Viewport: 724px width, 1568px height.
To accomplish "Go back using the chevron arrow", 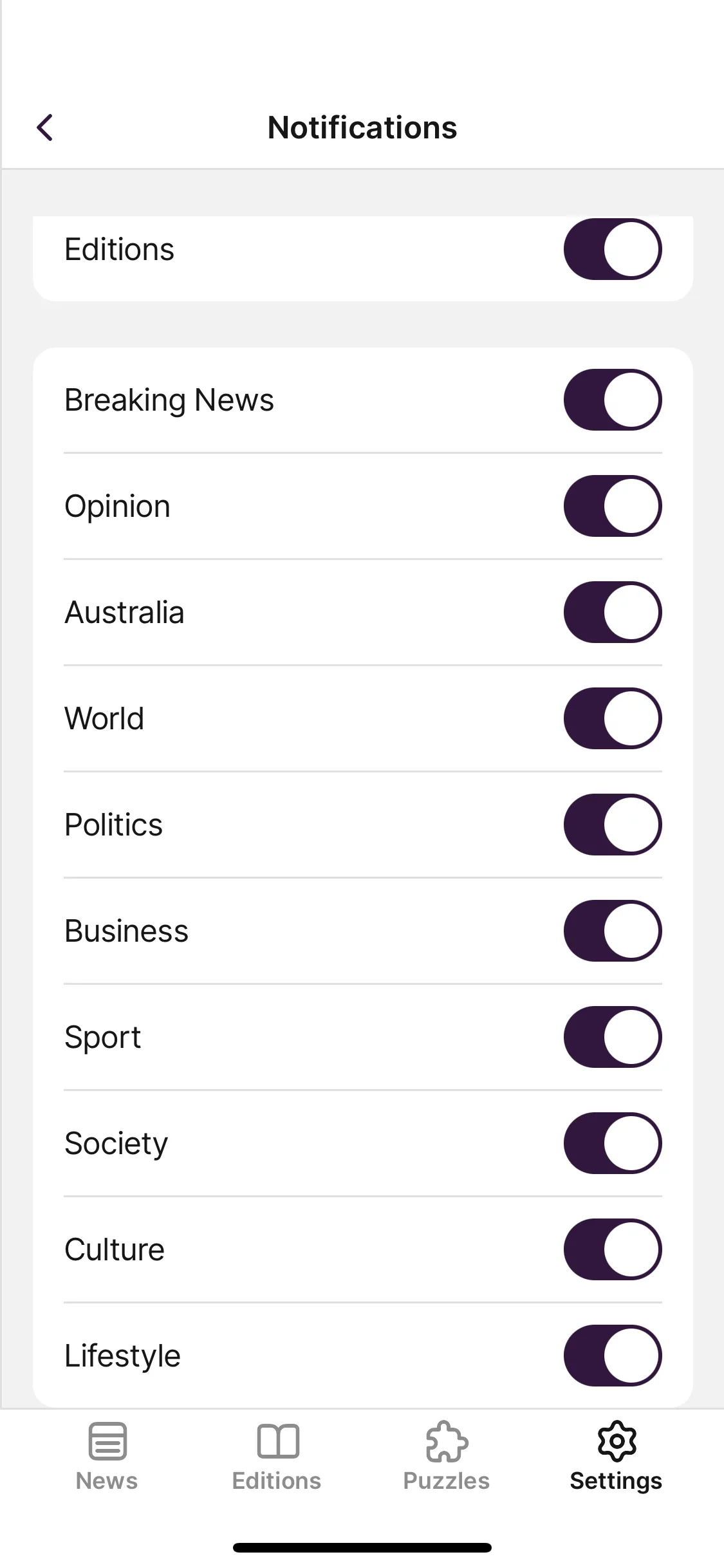I will click(45, 127).
